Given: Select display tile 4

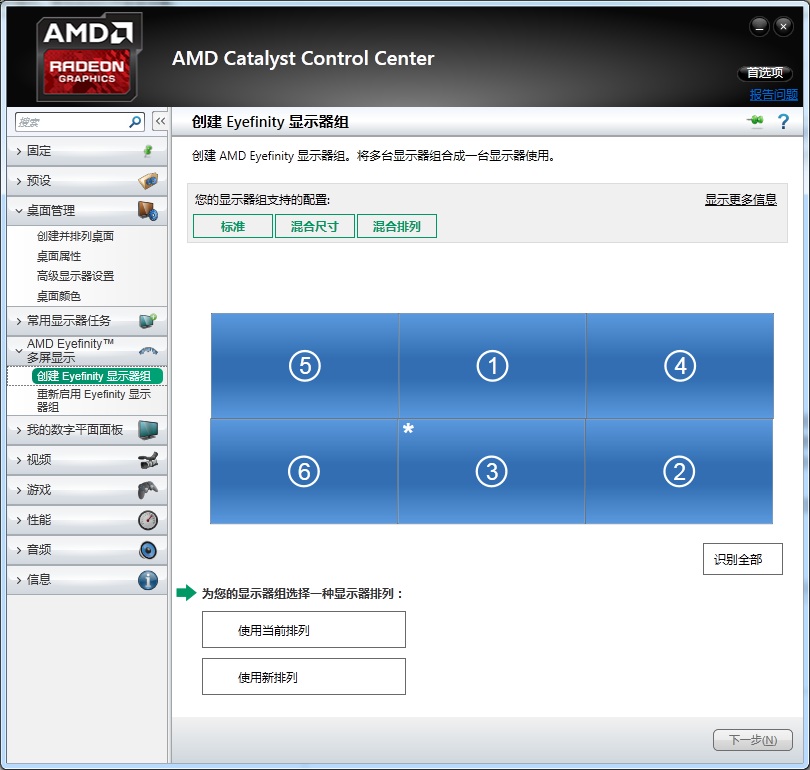Looking at the screenshot, I should pos(680,366).
